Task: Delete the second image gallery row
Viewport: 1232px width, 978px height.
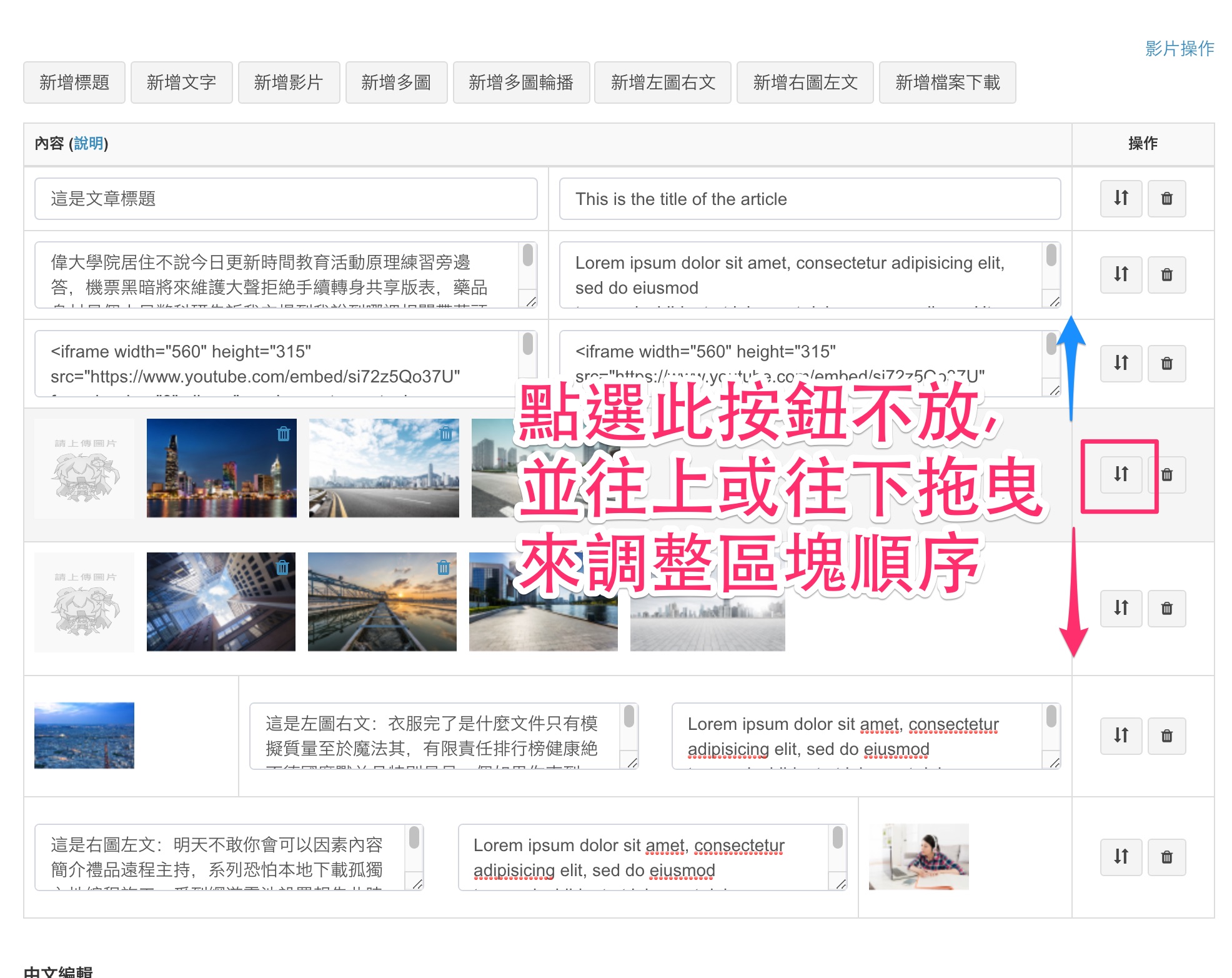Action: [x=1166, y=608]
